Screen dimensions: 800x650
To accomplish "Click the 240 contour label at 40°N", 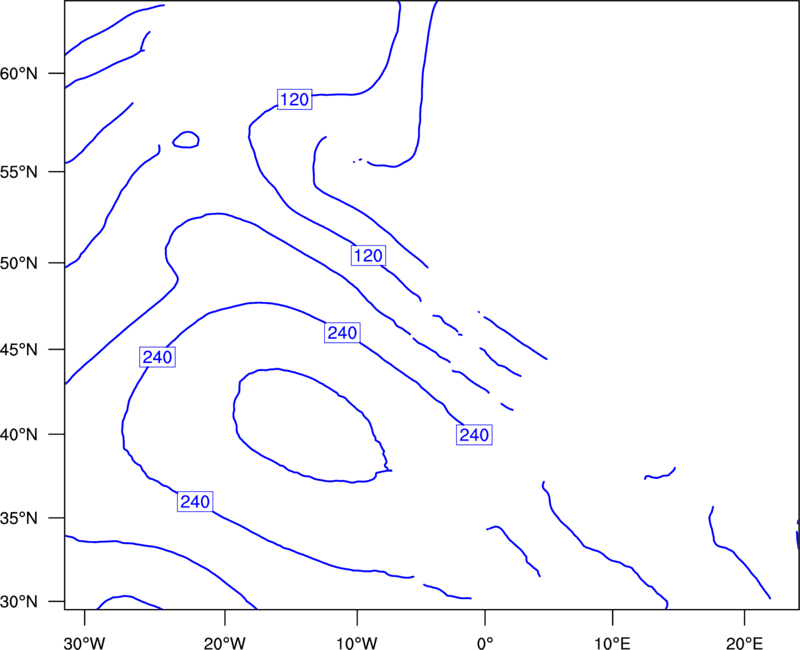I will coord(474,435).
